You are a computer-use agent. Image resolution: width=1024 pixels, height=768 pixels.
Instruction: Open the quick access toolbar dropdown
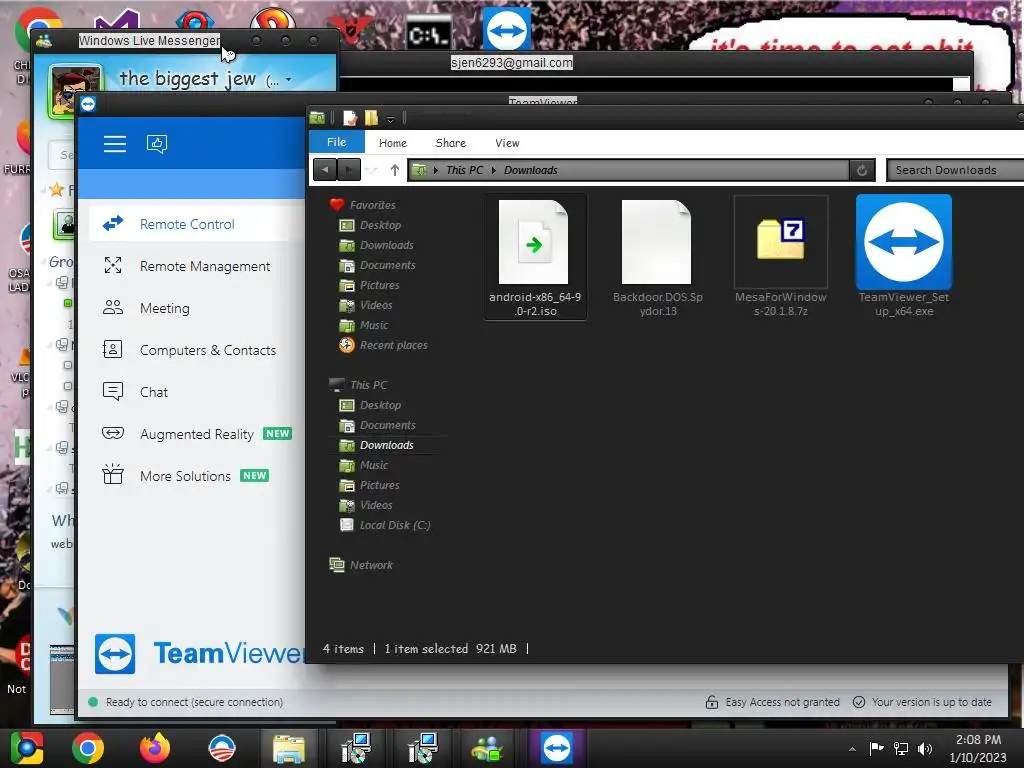pos(391,119)
